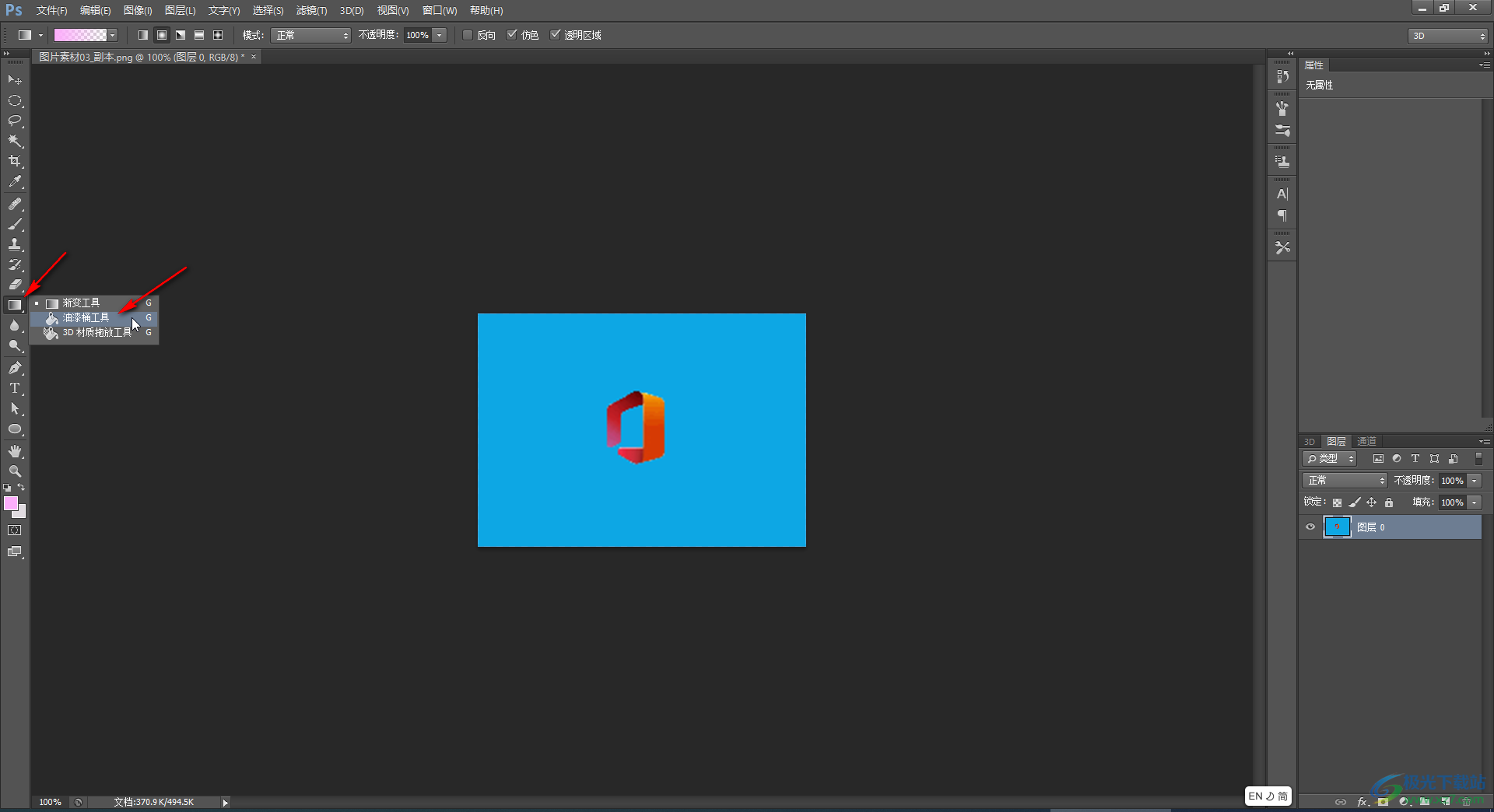This screenshot has height=812, width=1494.
Task: Open the layer 填充 fill dropdown arrow
Action: (1475, 502)
